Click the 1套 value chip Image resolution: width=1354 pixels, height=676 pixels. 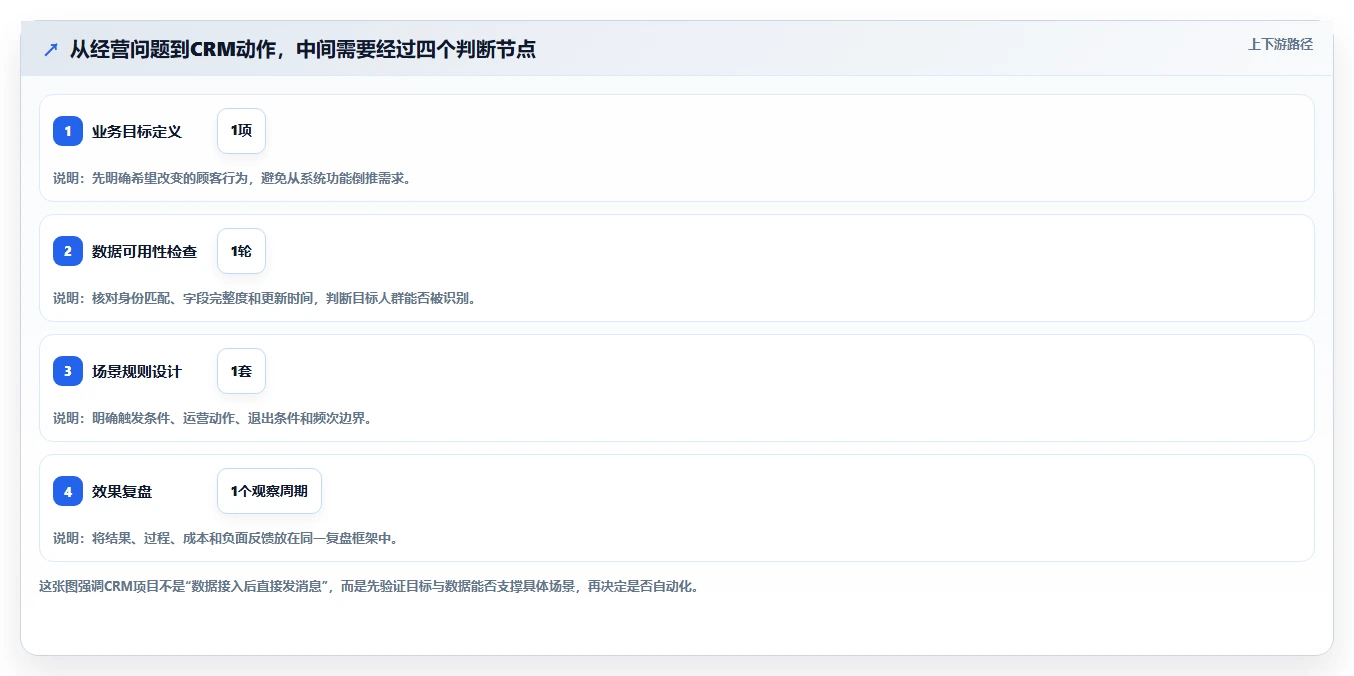point(241,371)
